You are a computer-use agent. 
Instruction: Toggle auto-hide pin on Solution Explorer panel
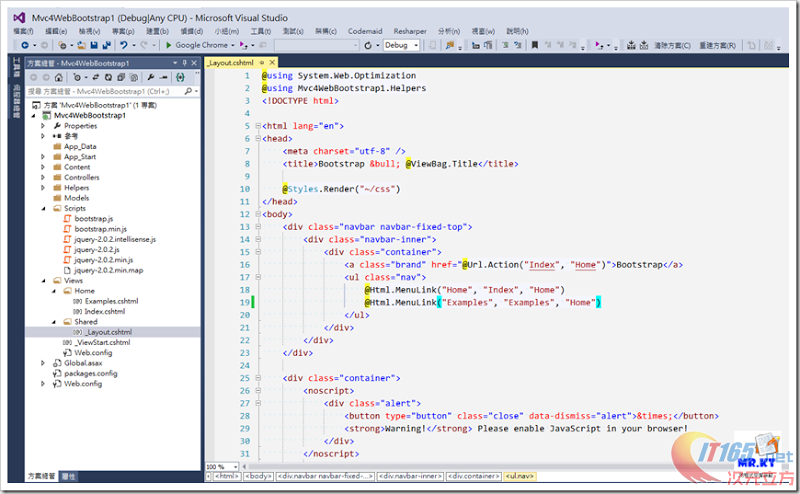pos(185,63)
